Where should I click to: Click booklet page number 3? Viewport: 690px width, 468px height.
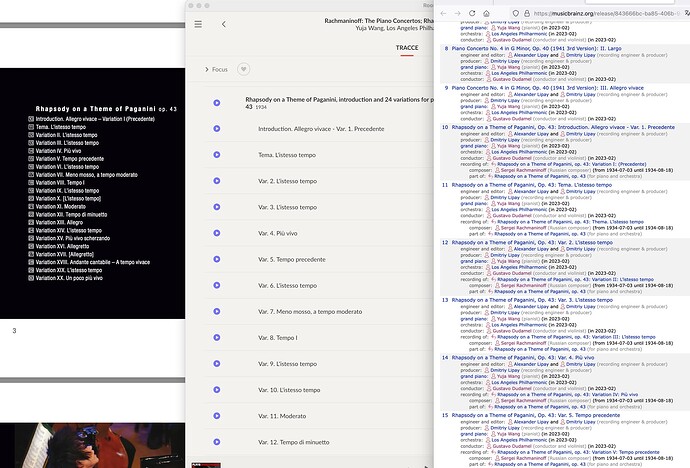[x=15, y=331]
